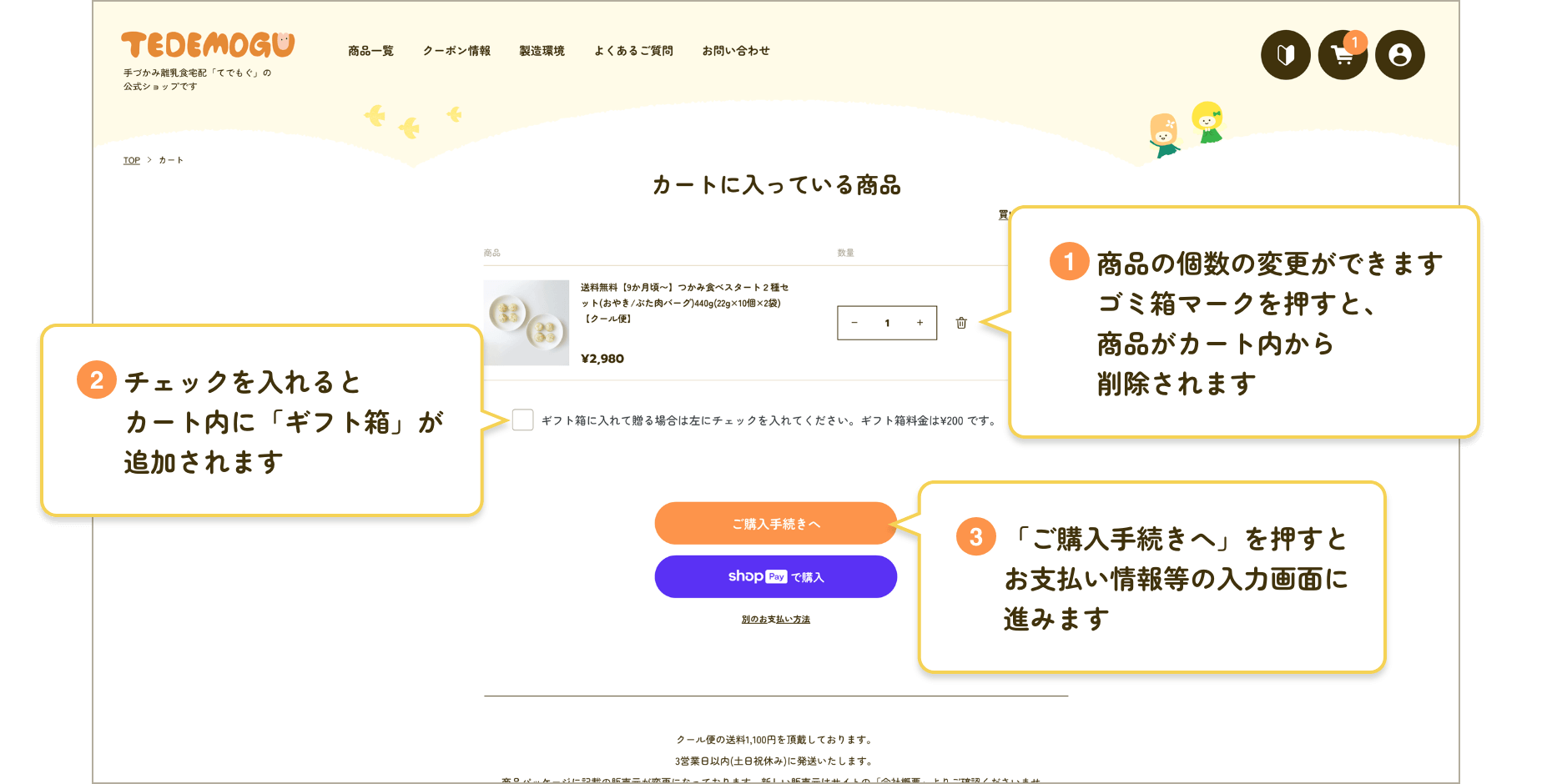The width and height of the screenshot is (1552, 784).
Task: Open the product title 送料無料 つかみ食べスタート
Action: (684, 303)
